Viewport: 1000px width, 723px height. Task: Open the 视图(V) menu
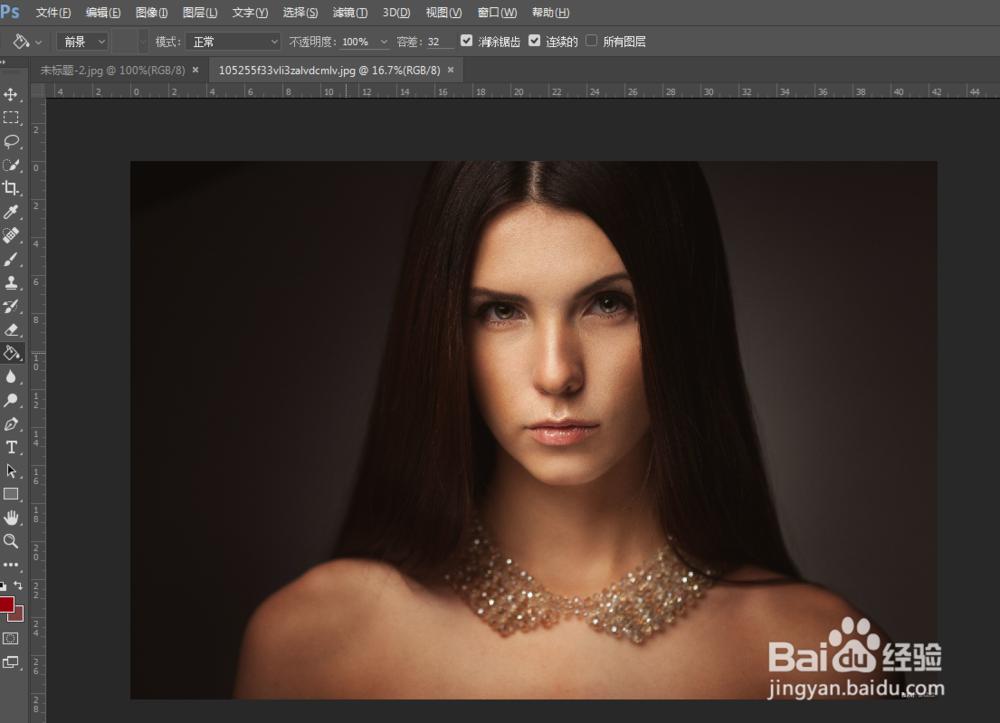point(444,12)
